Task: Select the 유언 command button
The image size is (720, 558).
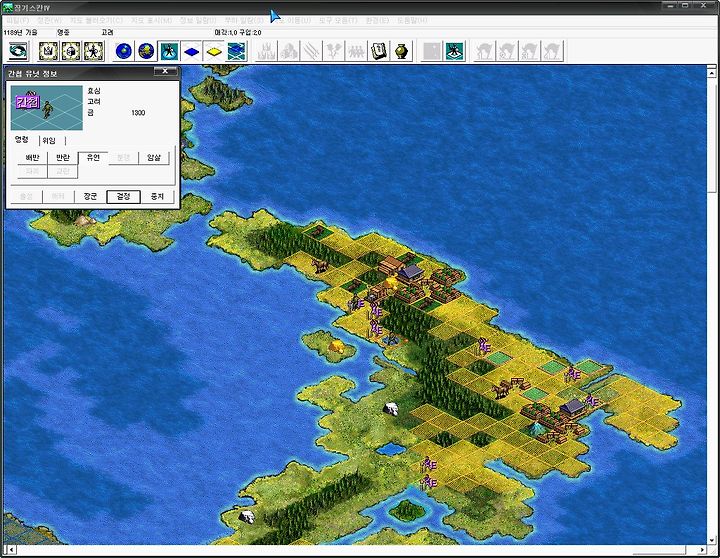Action: (93, 158)
